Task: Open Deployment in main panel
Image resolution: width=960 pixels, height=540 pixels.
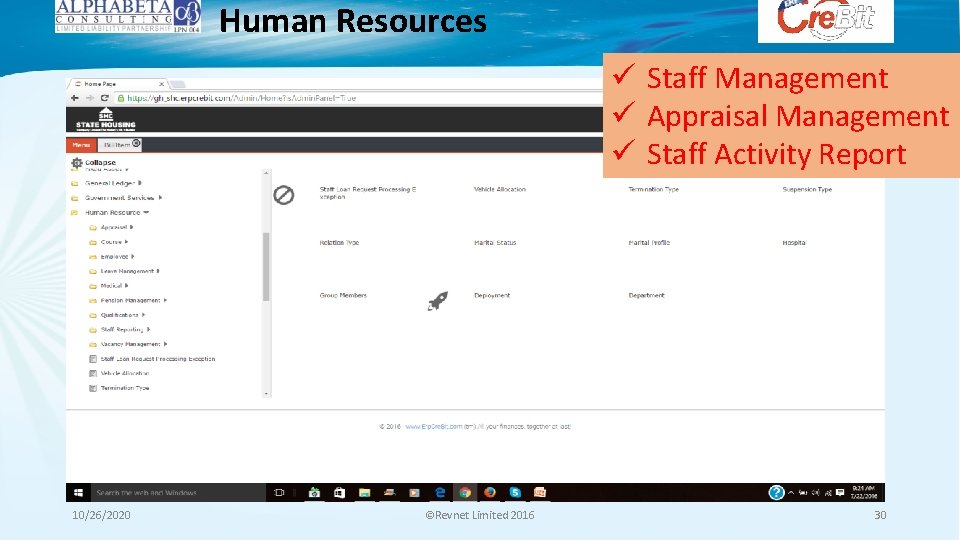Action: coord(492,296)
